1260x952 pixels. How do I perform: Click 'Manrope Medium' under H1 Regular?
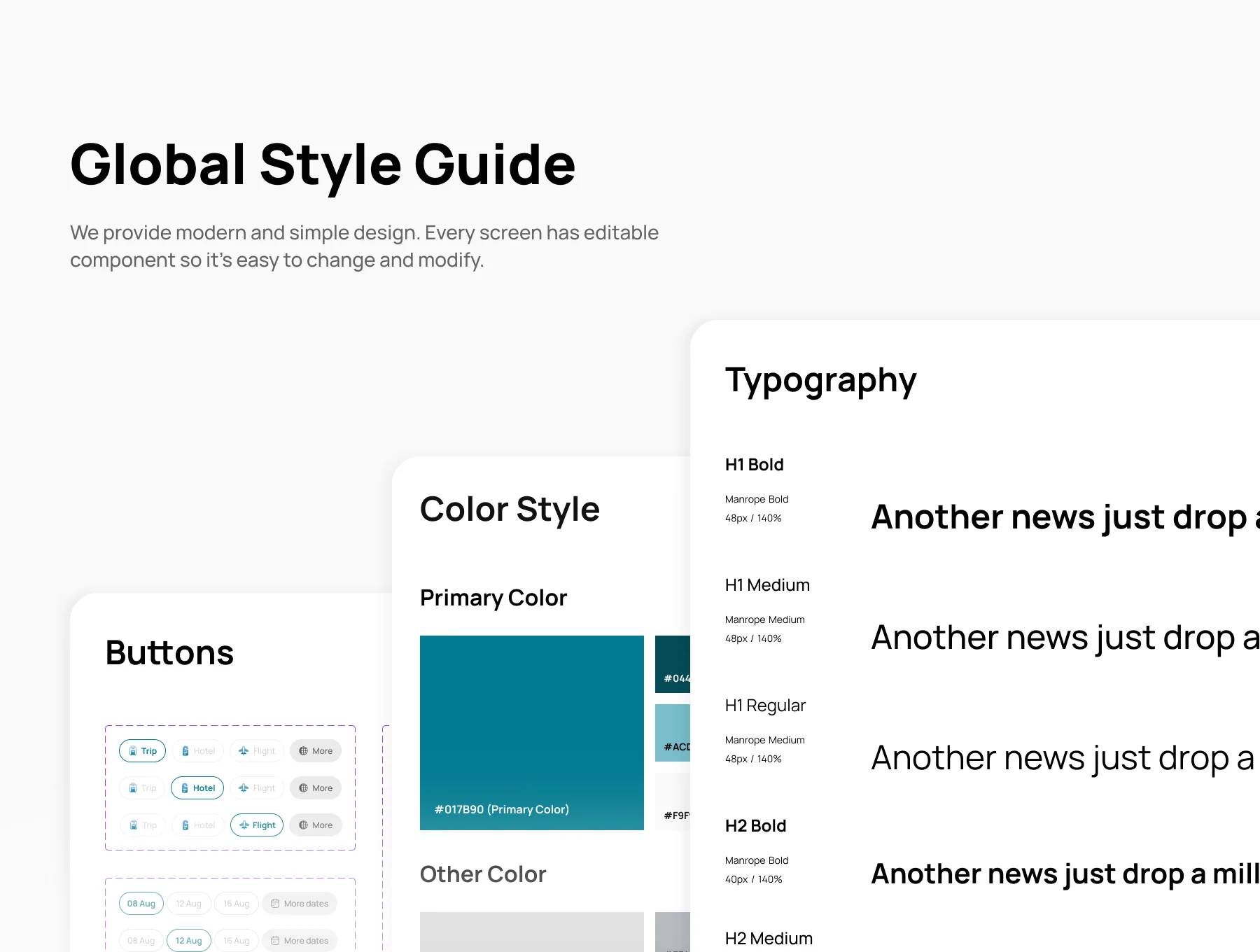[765, 740]
